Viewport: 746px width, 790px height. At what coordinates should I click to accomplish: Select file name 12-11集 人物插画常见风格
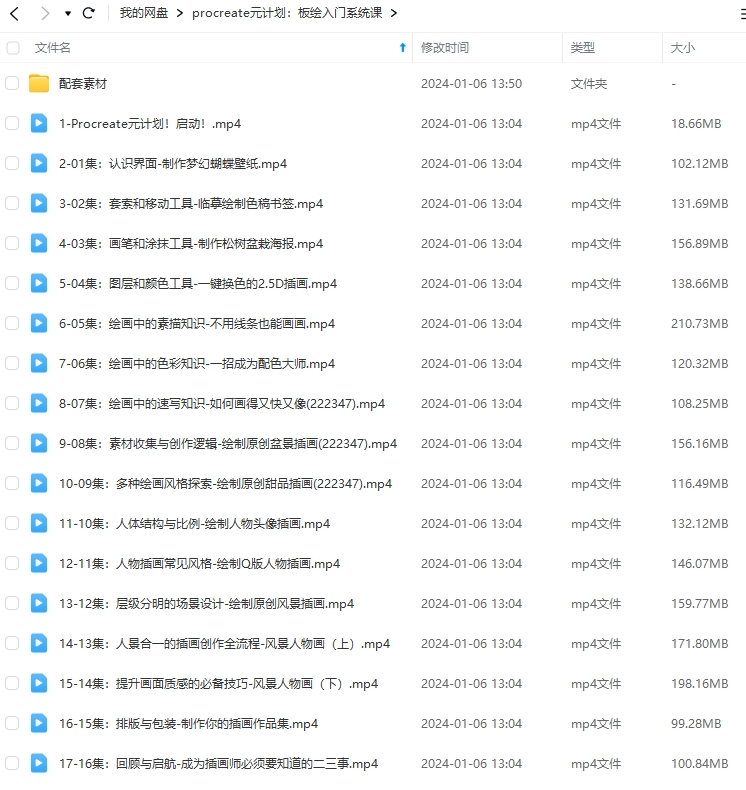click(x=199, y=564)
